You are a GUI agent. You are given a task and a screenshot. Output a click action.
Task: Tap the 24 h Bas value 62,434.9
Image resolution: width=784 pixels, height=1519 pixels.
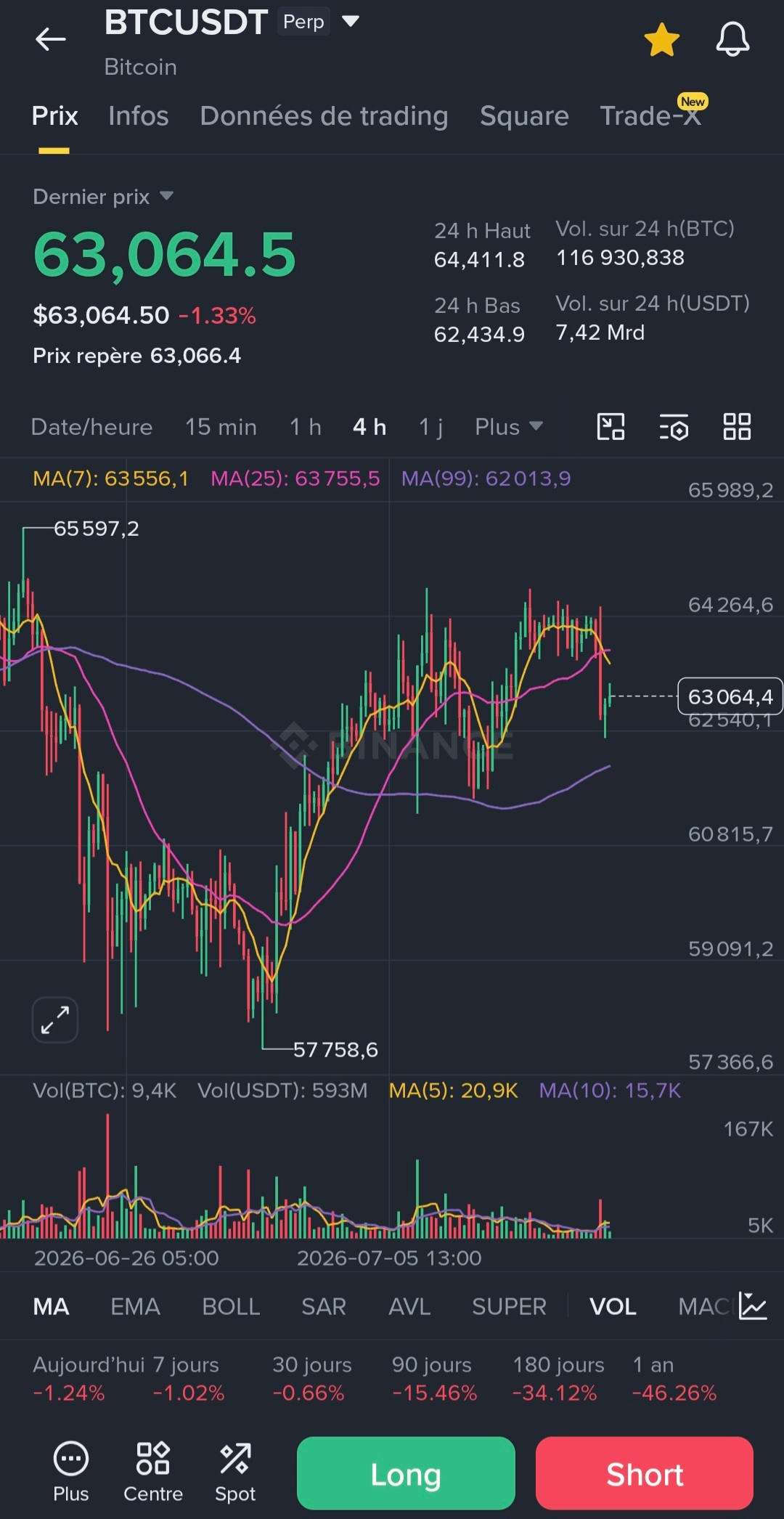[x=479, y=334]
